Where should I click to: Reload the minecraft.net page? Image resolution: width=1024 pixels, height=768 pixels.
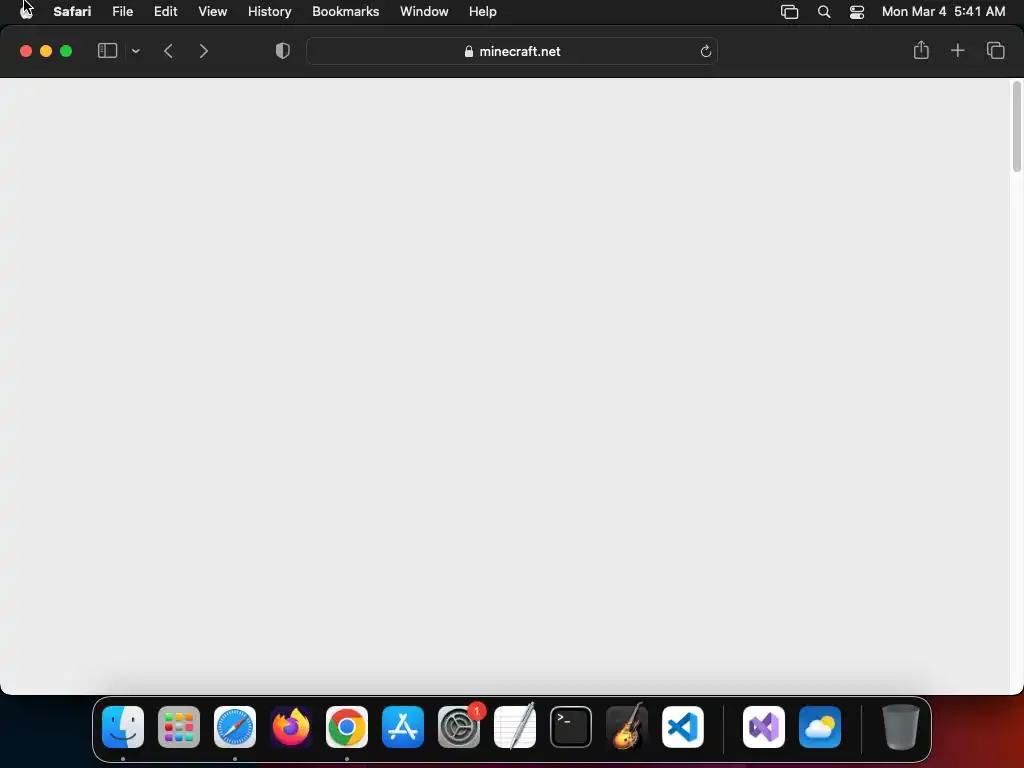[x=705, y=51]
